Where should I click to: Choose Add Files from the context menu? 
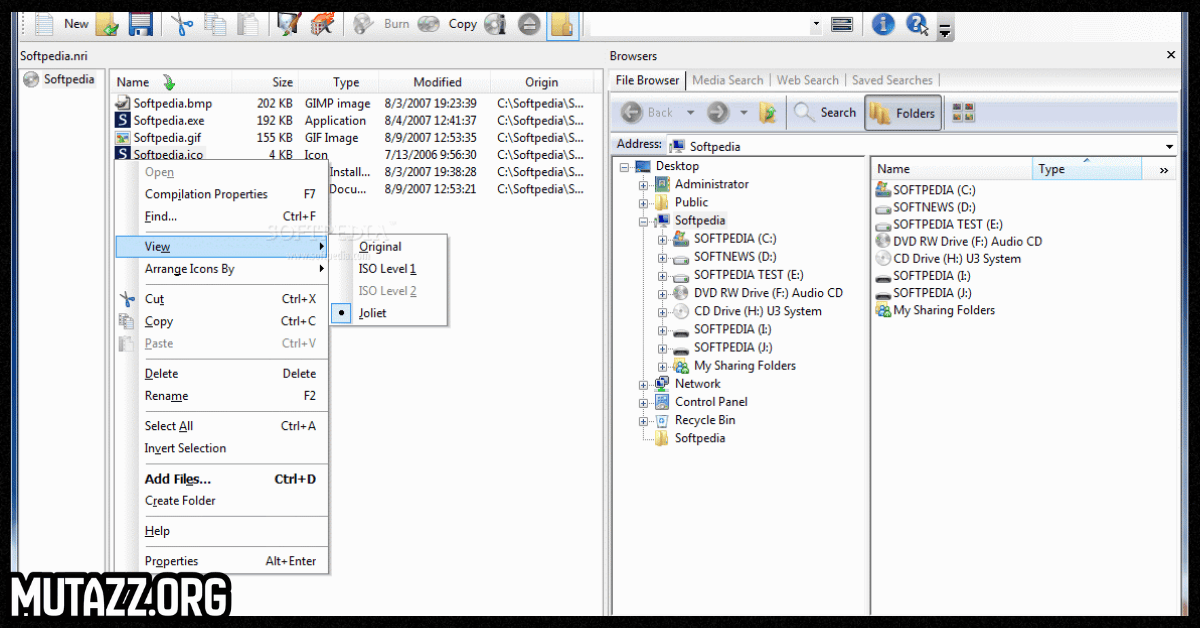[178, 479]
